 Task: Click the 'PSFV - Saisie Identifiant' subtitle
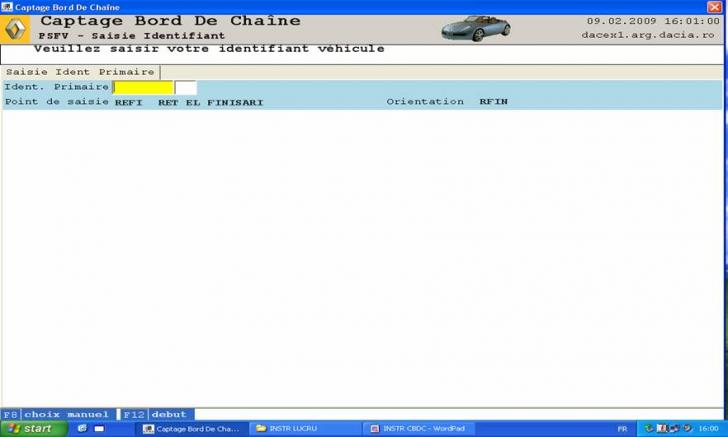132,36
